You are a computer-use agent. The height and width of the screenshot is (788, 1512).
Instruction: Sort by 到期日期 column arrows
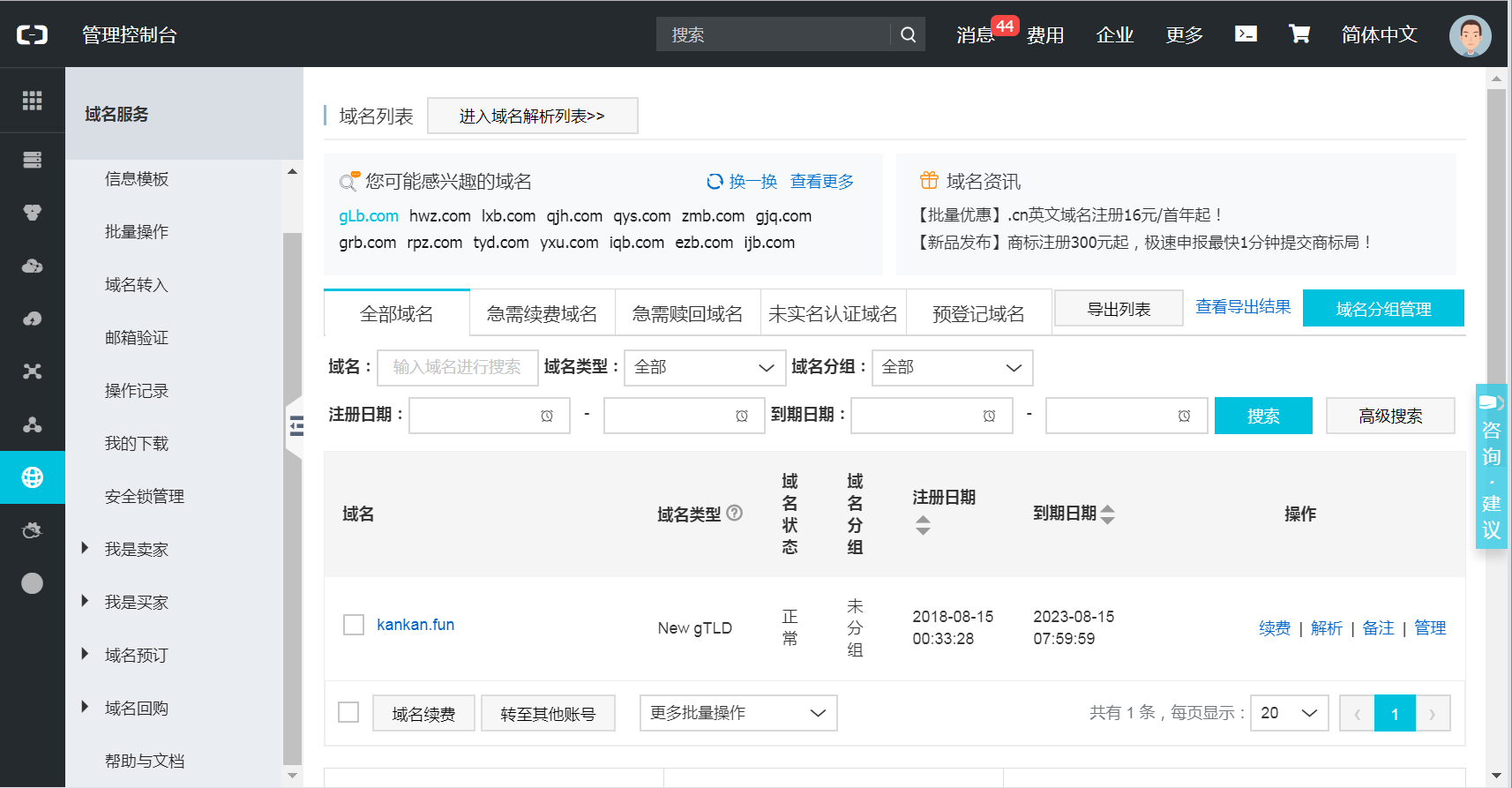pos(1108,514)
